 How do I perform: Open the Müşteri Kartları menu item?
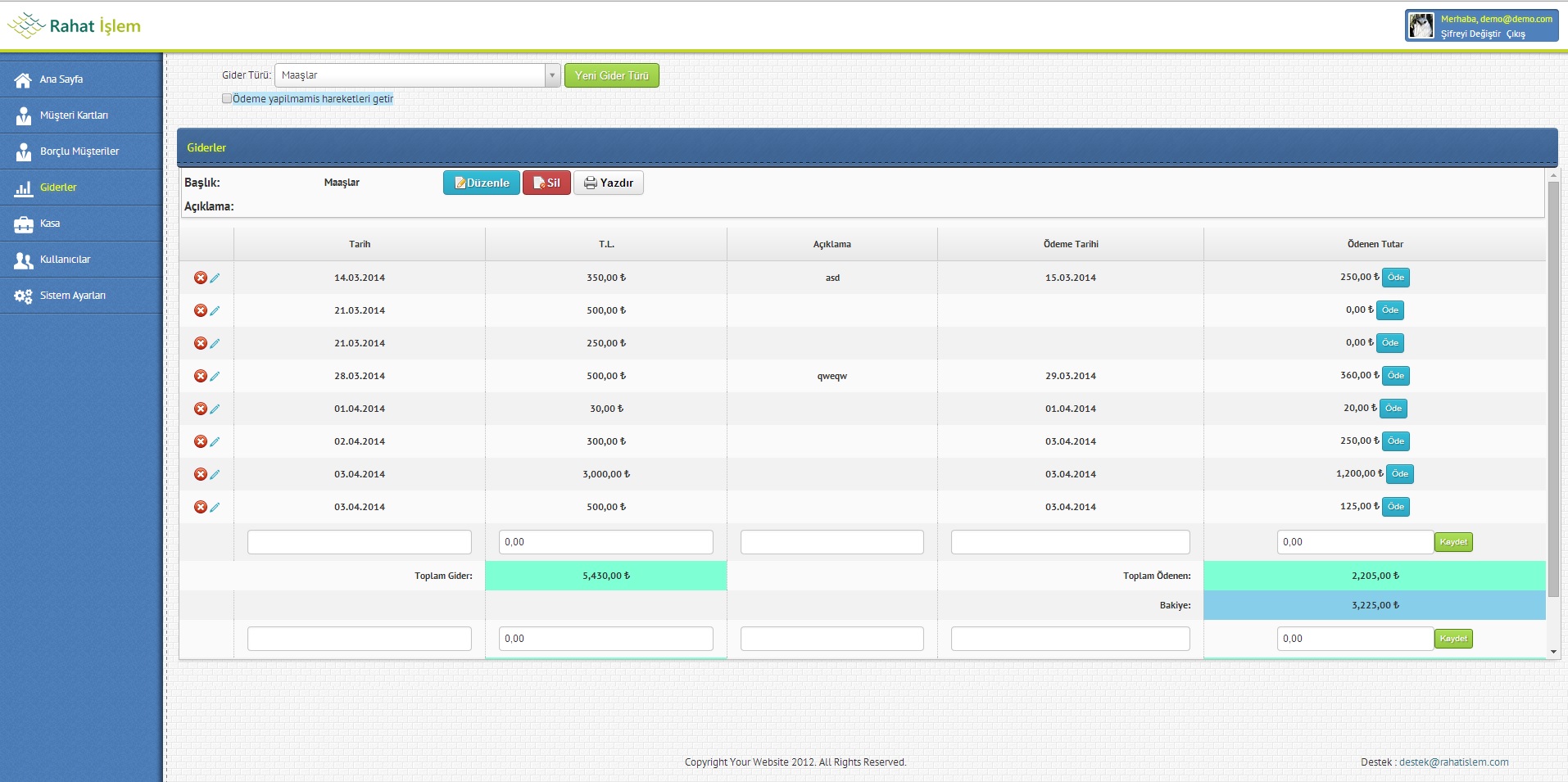click(x=74, y=115)
